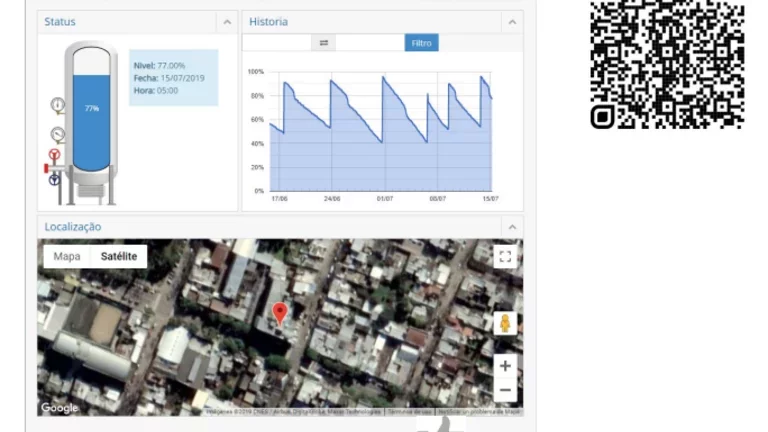Collapse the Status panel

pos(227,22)
